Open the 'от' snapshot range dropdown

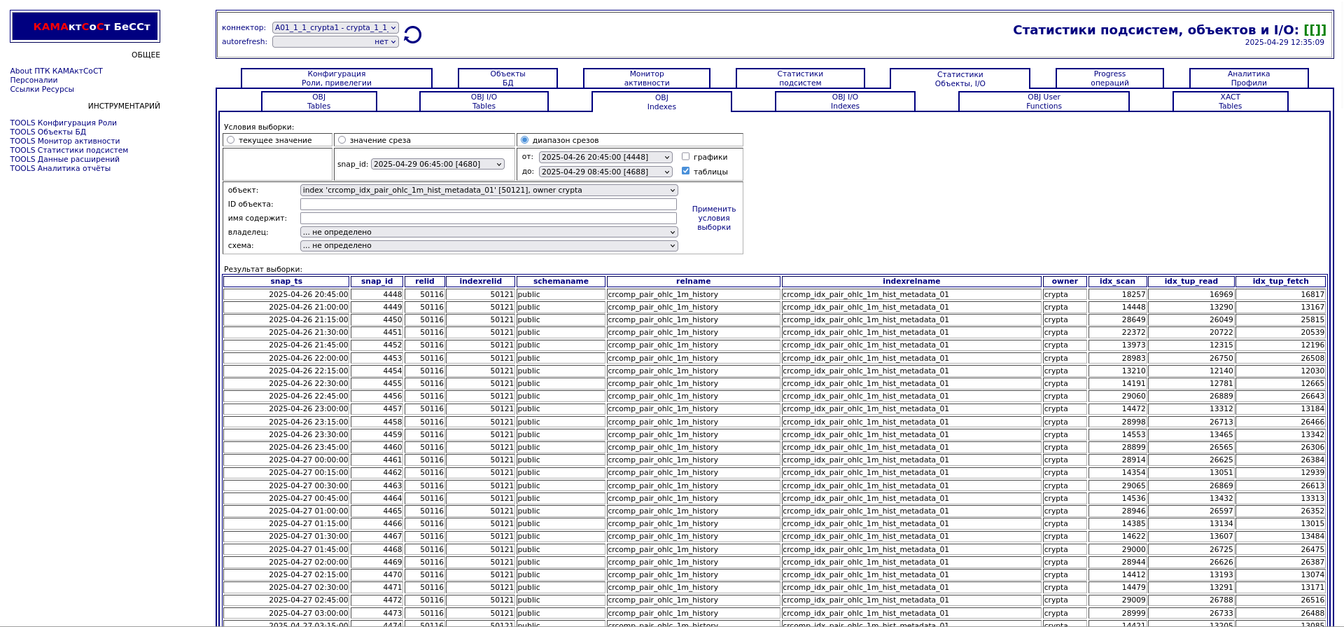coord(605,157)
